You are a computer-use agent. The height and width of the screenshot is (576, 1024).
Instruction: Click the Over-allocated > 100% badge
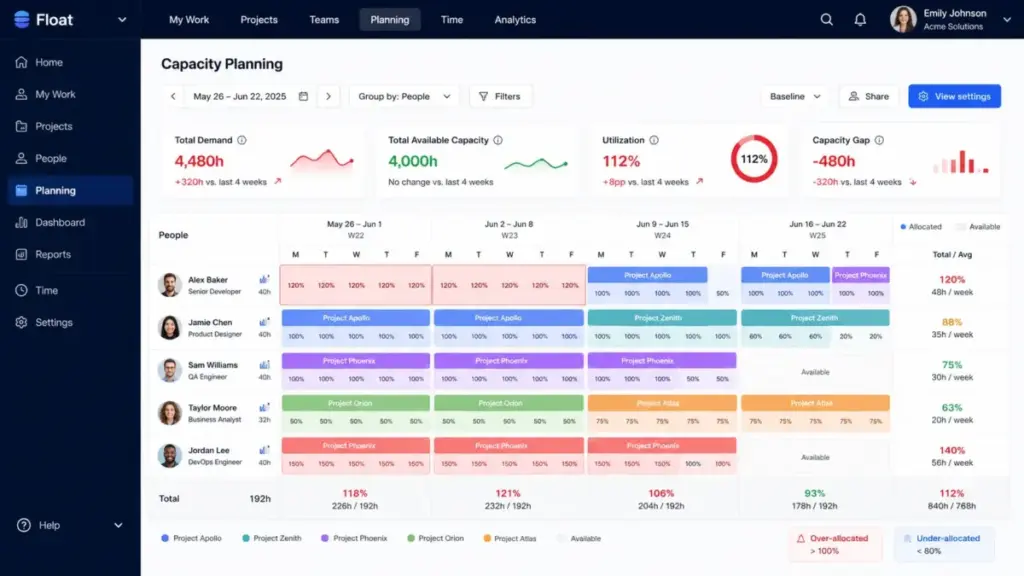pyautogui.click(x=835, y=544)
